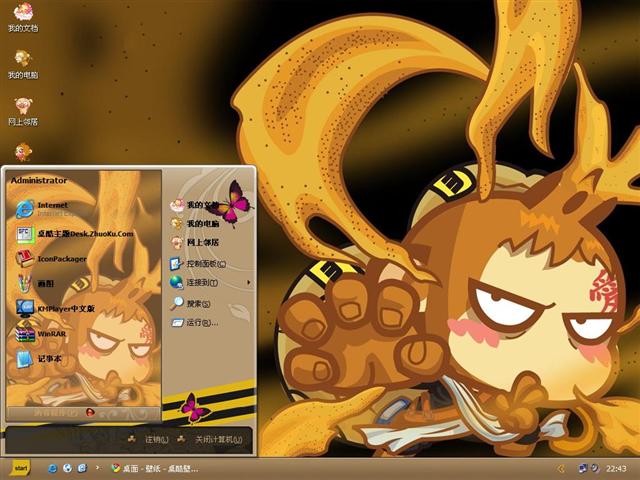Open 搜索(S) search
Screen dimensions: 640x480
[x=191, y=304]
